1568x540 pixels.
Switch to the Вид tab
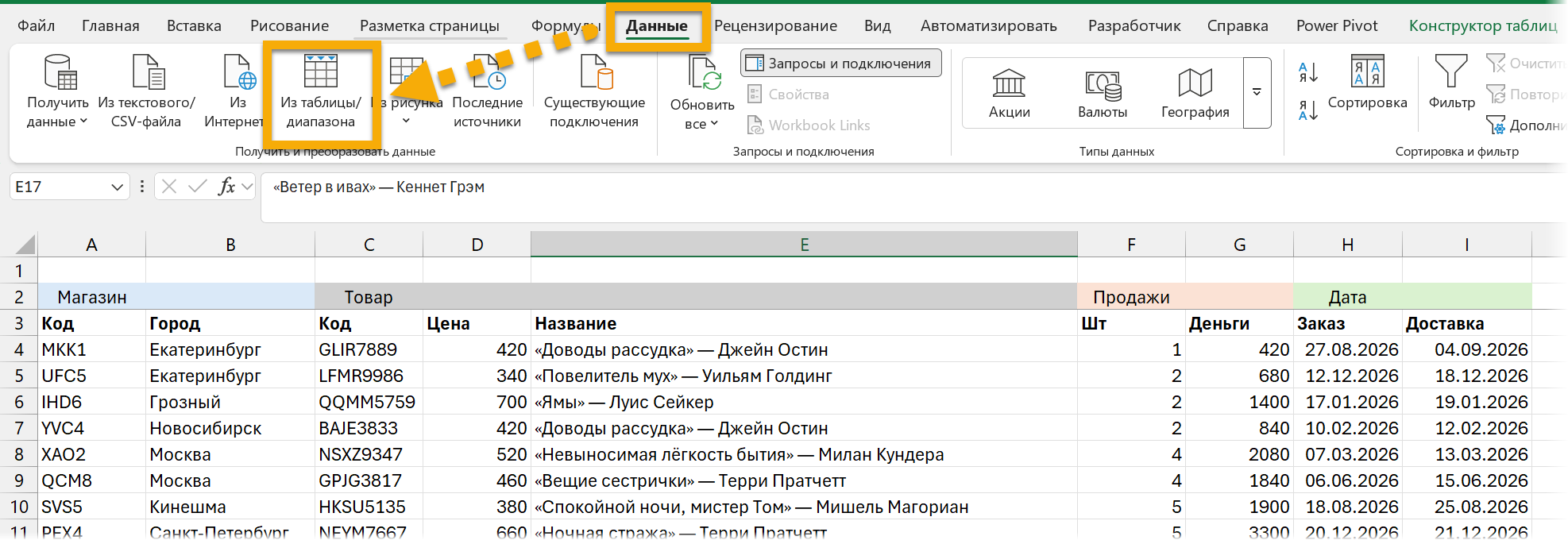coord(878,25)
